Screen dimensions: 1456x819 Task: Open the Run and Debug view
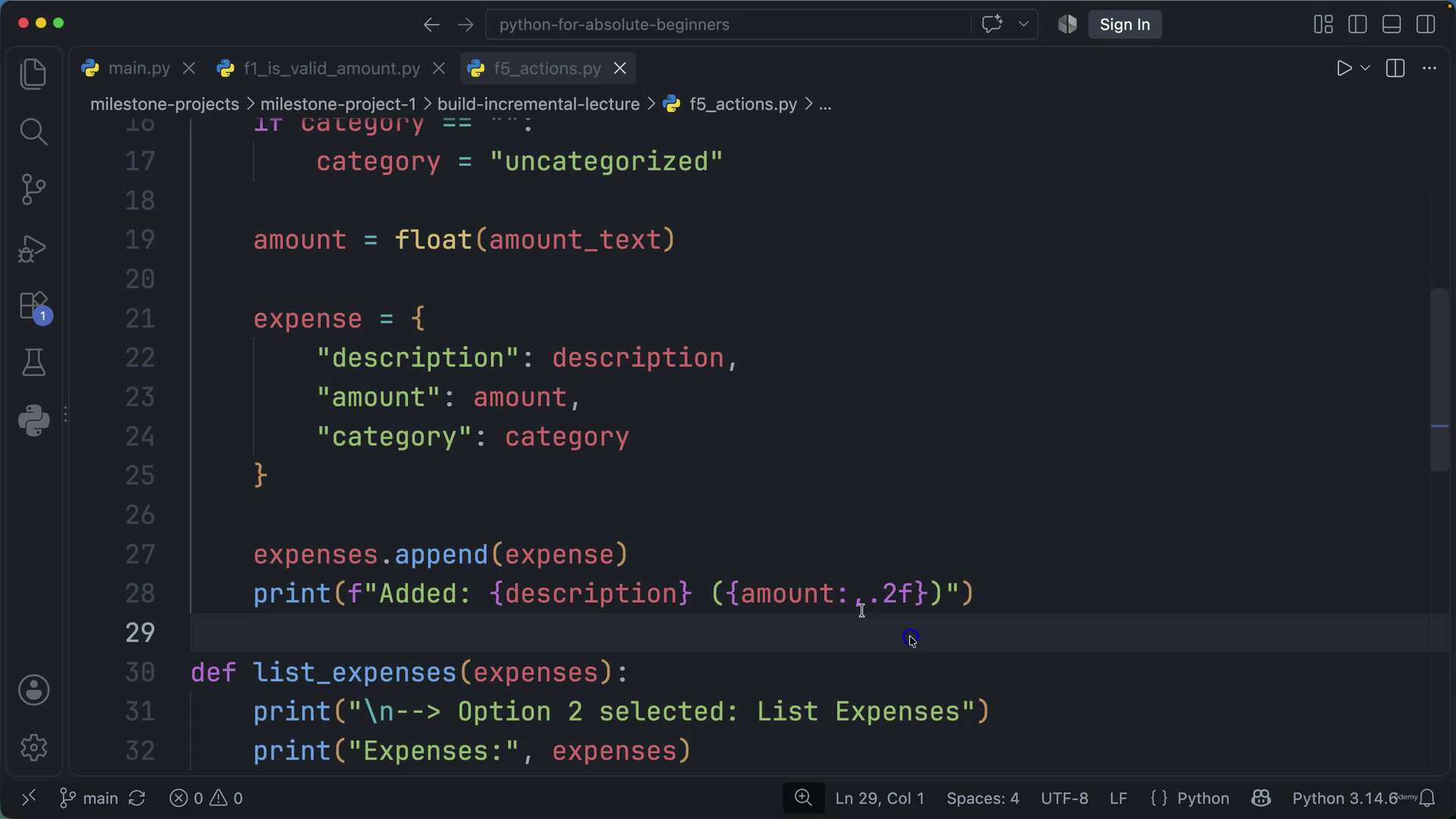tap(33, 248)
